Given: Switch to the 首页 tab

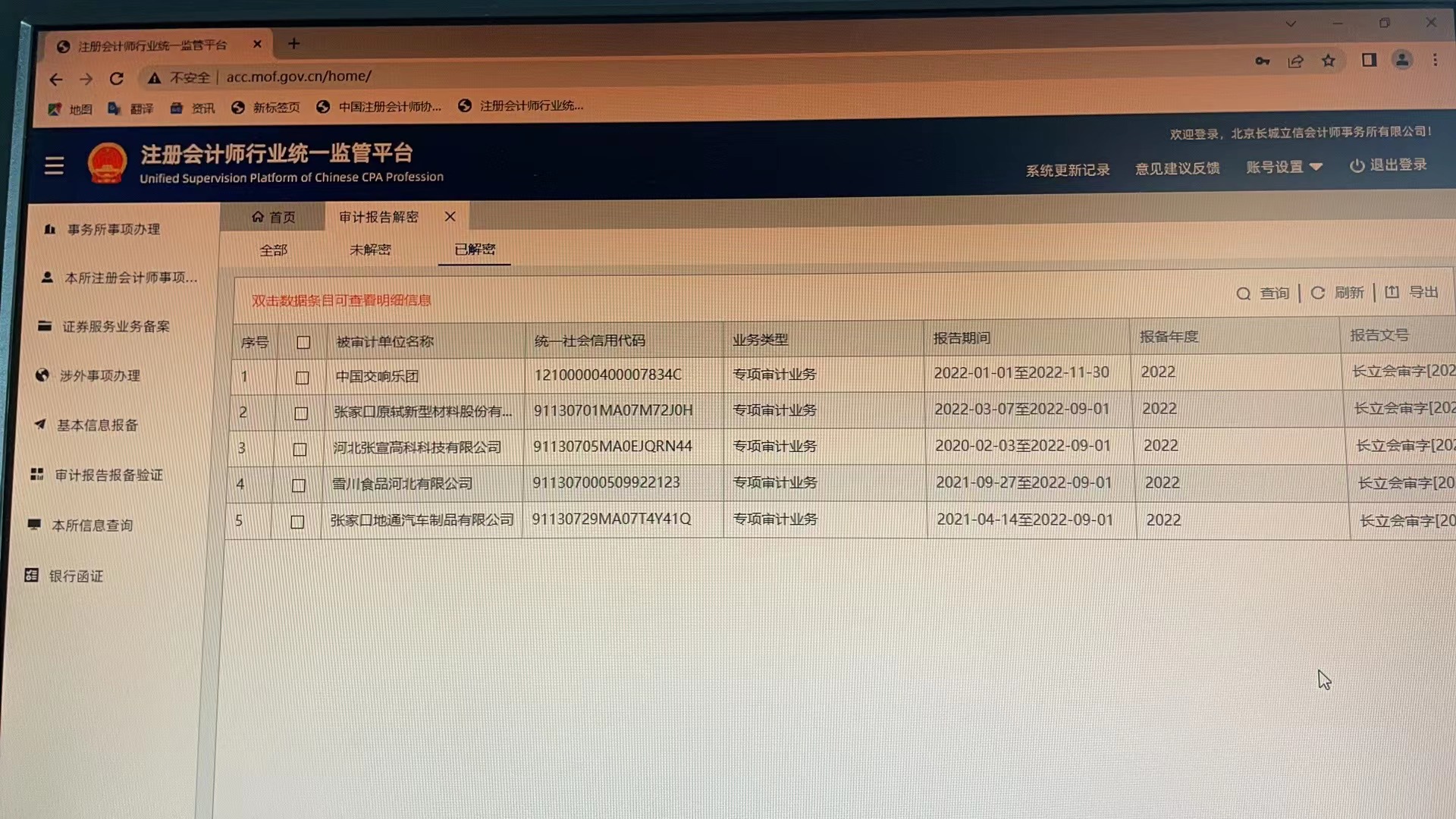Looking at the screenshot, I should (274, 218).
